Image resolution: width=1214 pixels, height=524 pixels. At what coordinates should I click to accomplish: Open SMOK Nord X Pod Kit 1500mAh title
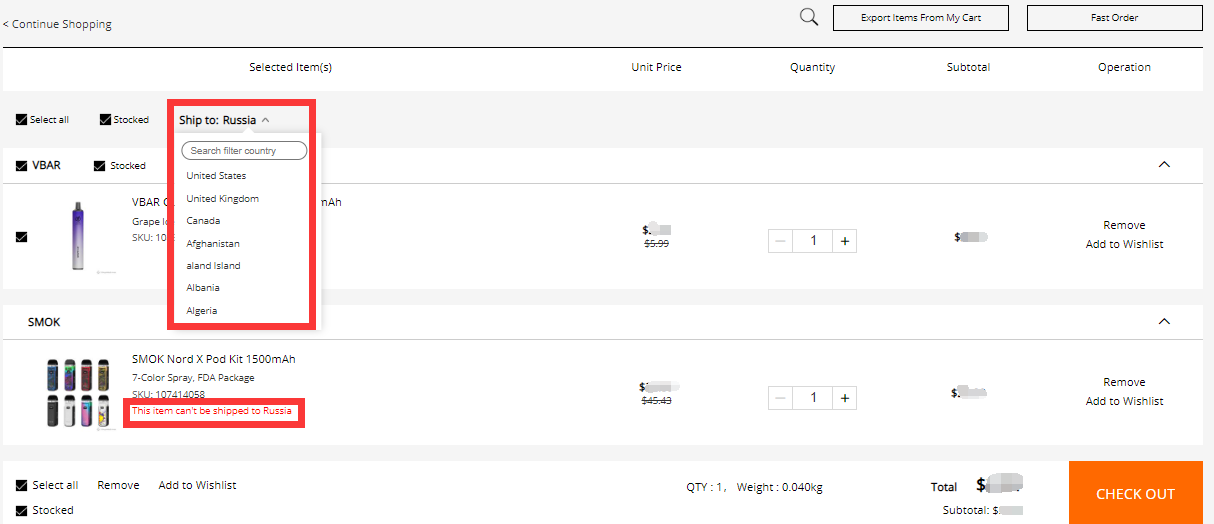(x=214, y=359)
